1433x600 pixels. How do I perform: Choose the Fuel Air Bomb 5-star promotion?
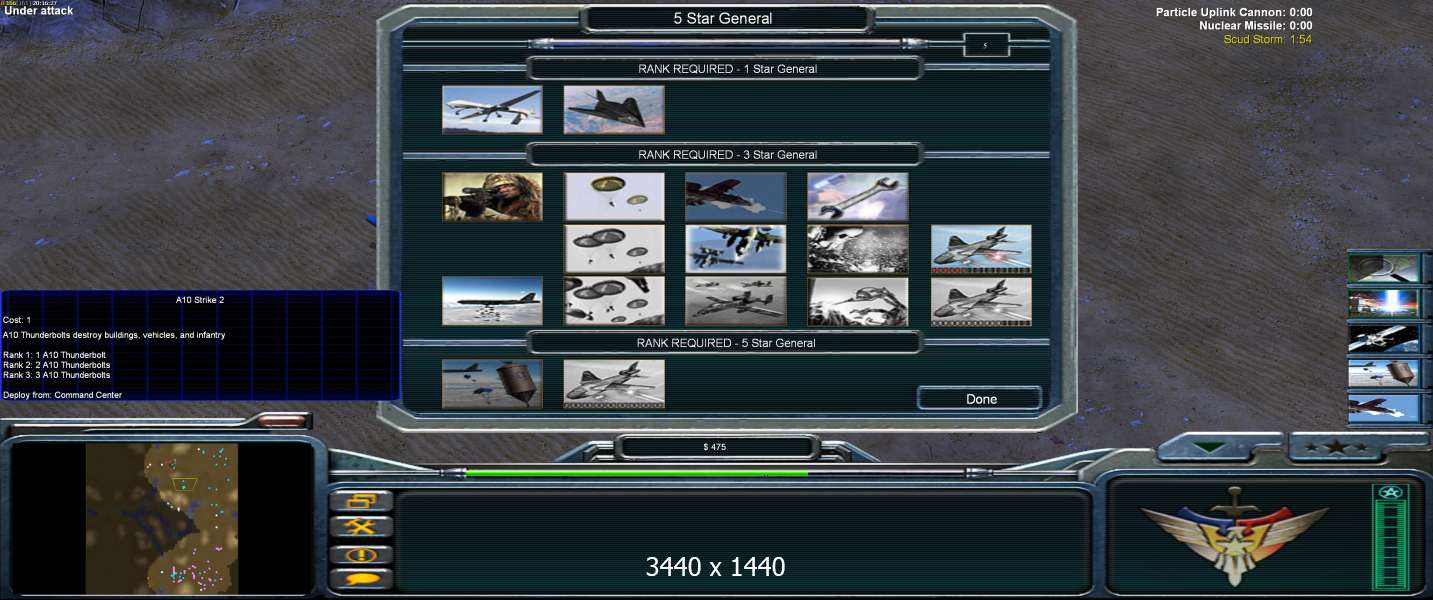pyautogui.click(x=492, y=384)
